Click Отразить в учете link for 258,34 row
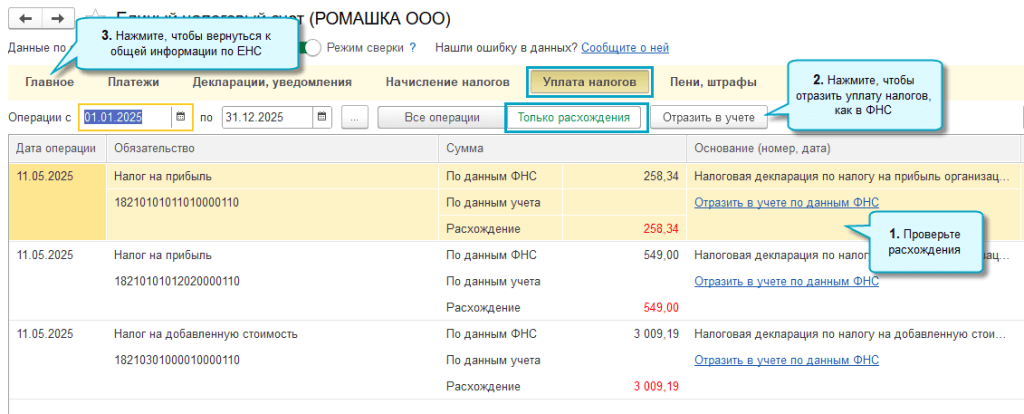The height and width of the screenshot is (414, 1024). click(x=786, y=202)
